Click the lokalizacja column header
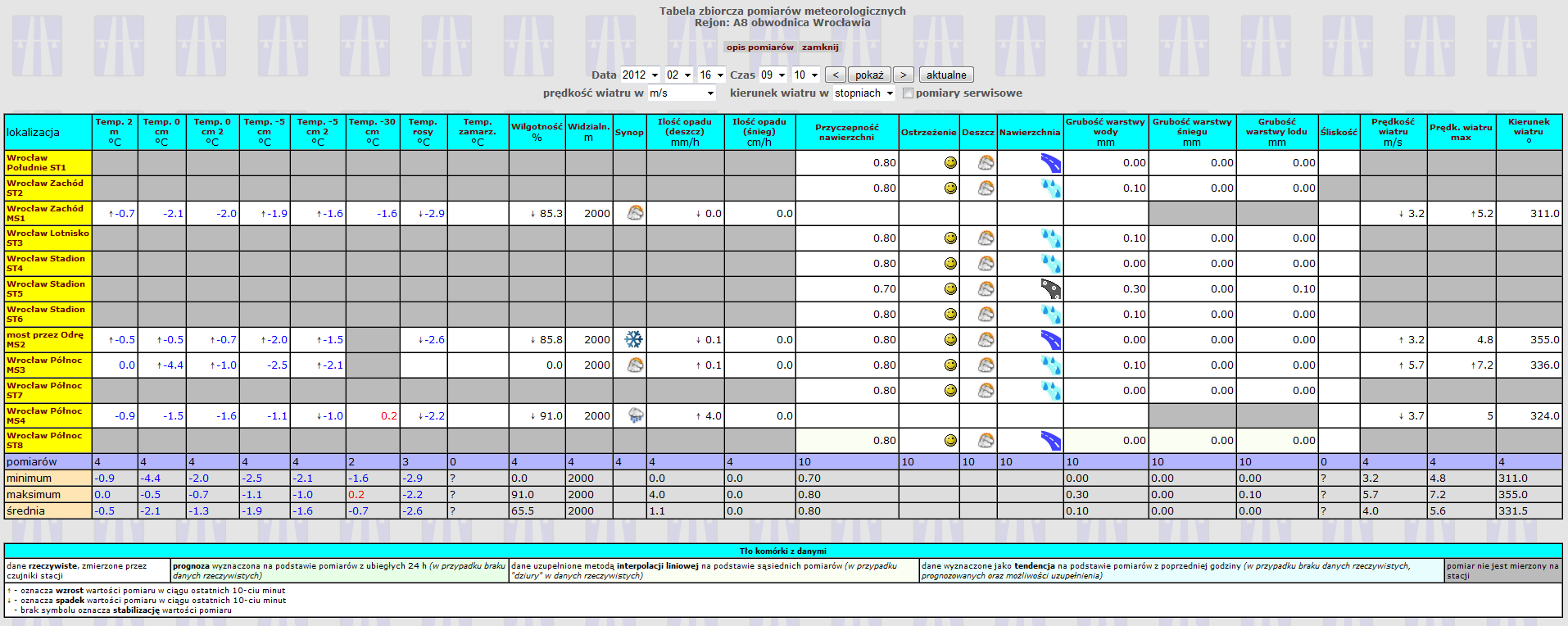 [48, 132]
